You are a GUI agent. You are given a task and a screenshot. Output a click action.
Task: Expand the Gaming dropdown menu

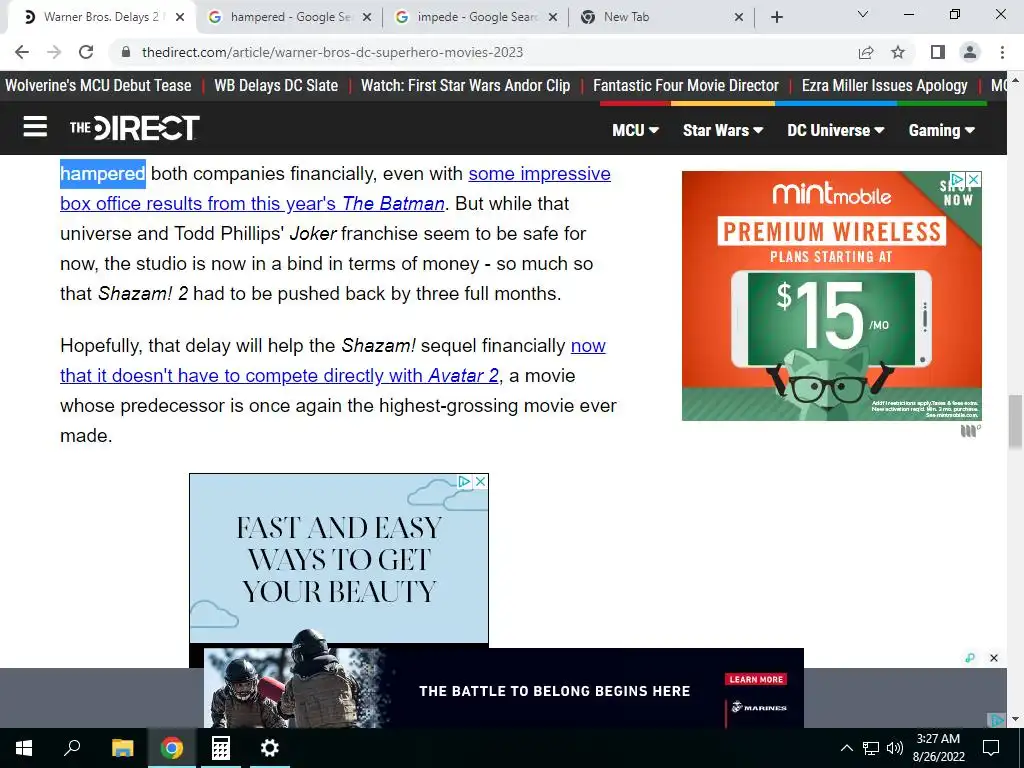(942, 130)
